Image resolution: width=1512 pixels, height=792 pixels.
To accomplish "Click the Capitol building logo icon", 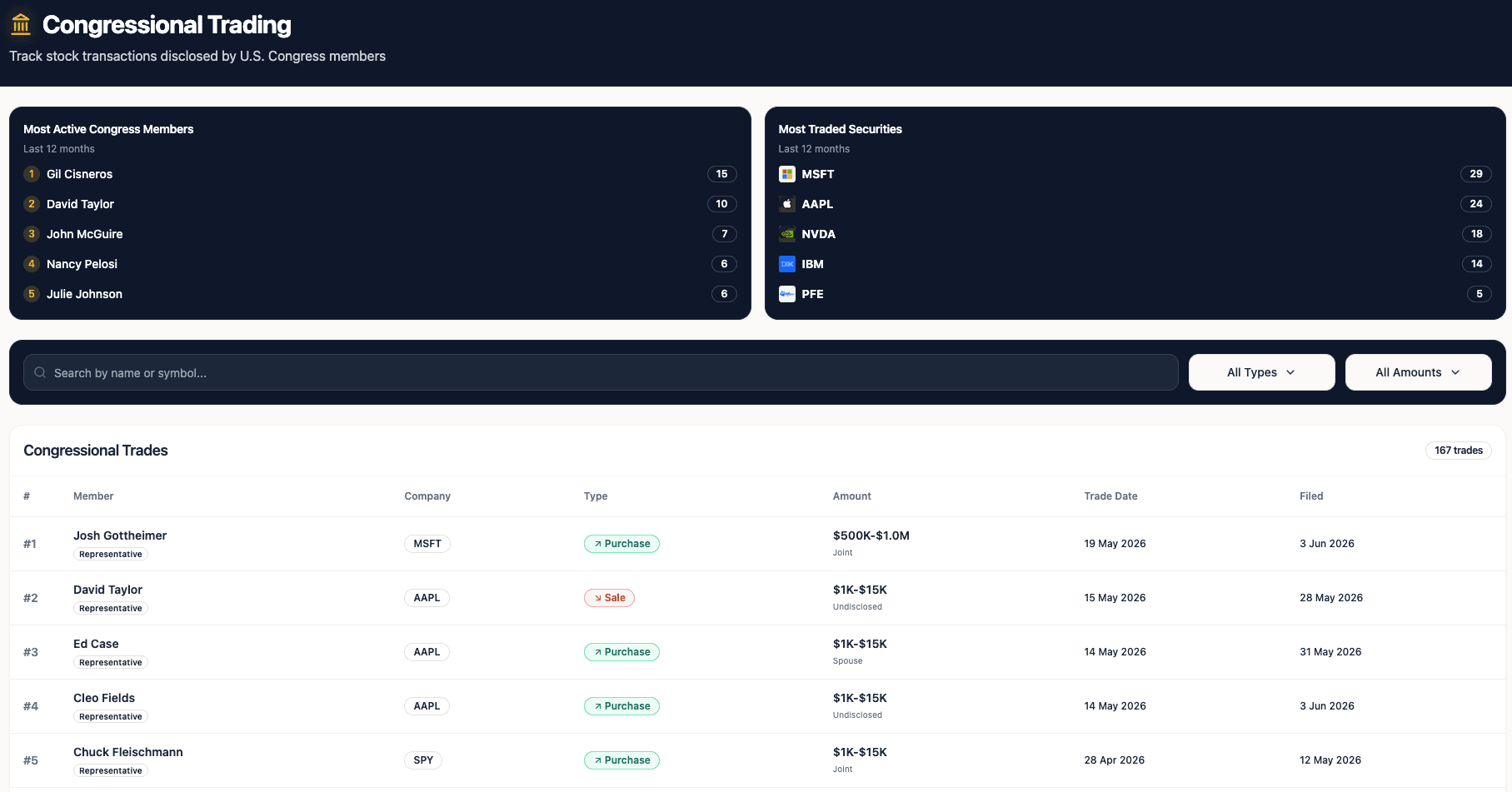I will point(21,25).
